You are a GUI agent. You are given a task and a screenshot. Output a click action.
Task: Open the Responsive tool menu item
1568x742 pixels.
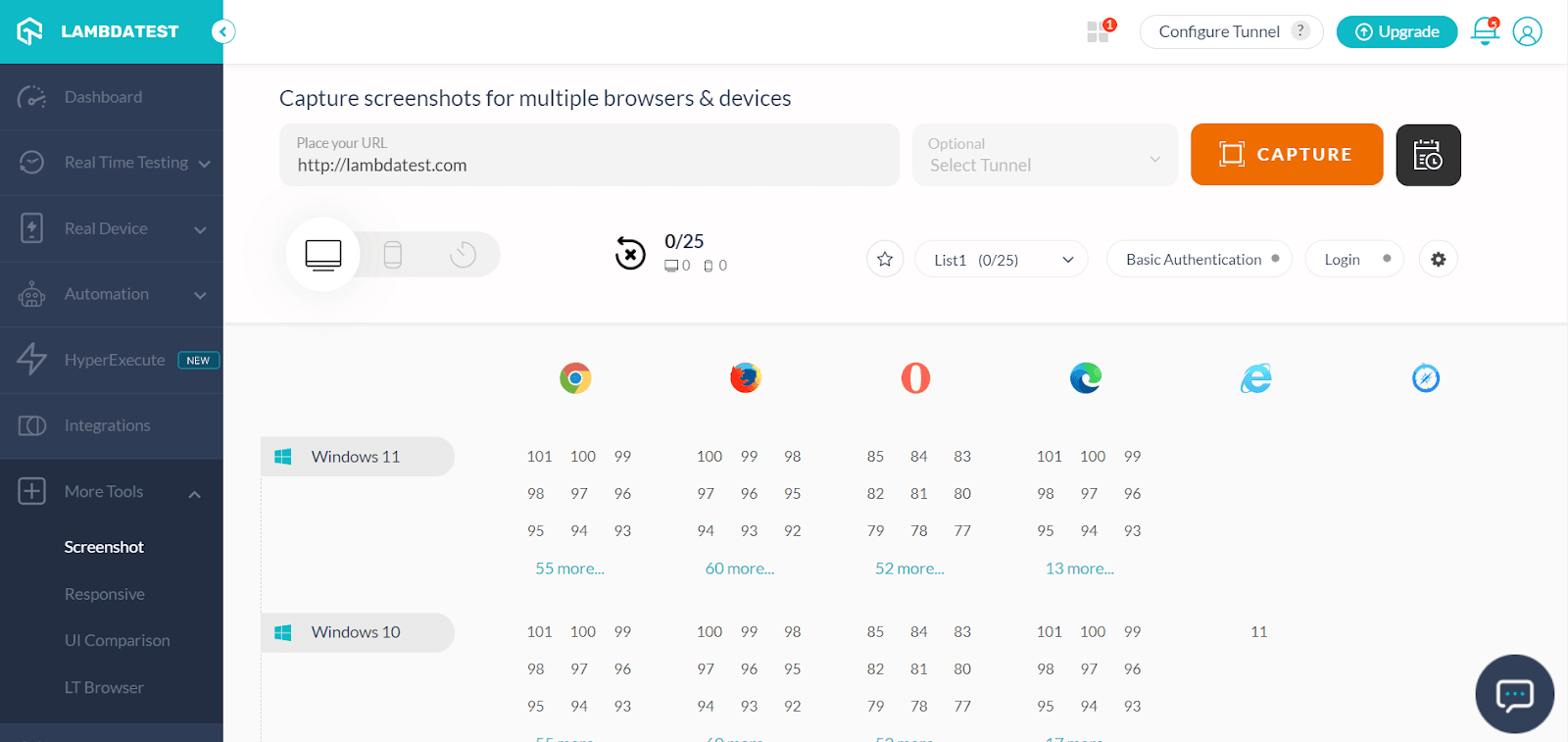coord(104,594)
